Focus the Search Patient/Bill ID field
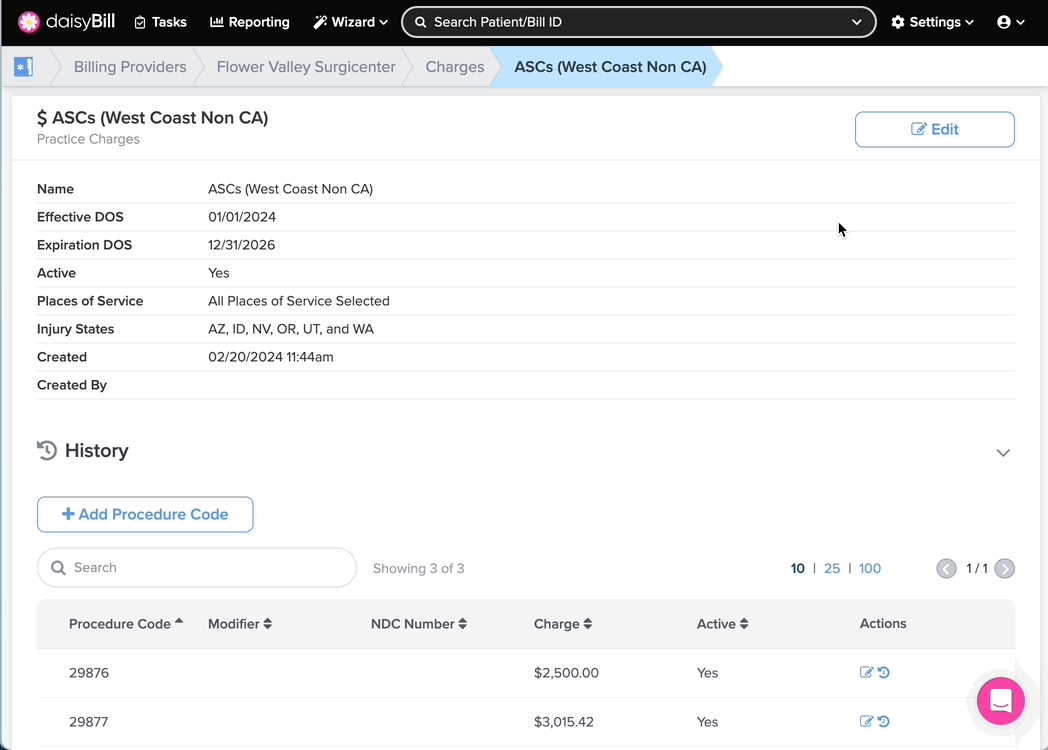Viewport: 1048px width, 750px height. (x=638, y=22)
